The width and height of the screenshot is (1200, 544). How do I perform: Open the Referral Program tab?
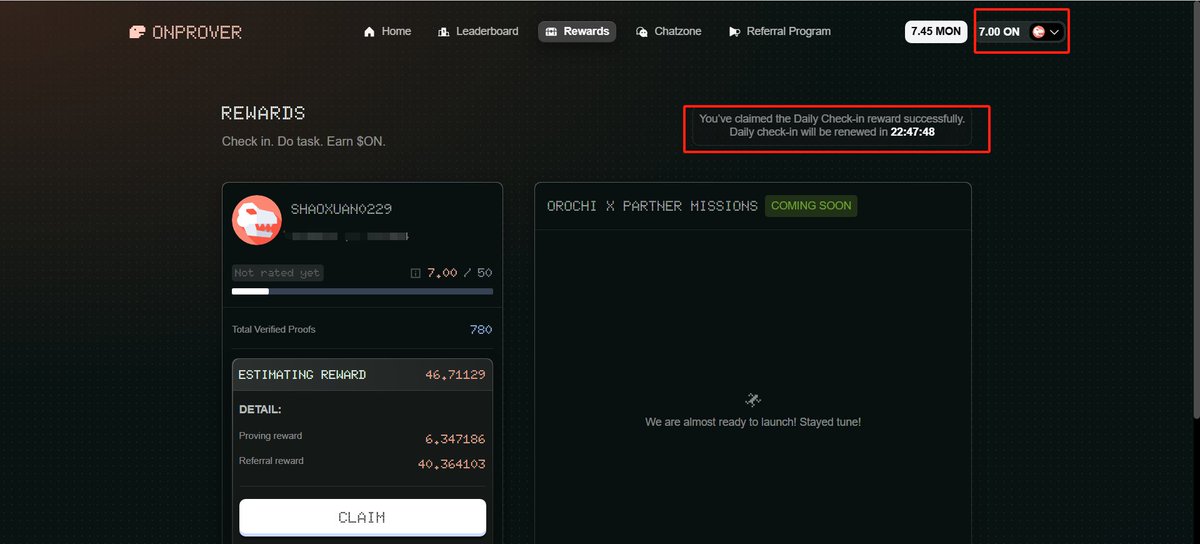click(780, 32)
